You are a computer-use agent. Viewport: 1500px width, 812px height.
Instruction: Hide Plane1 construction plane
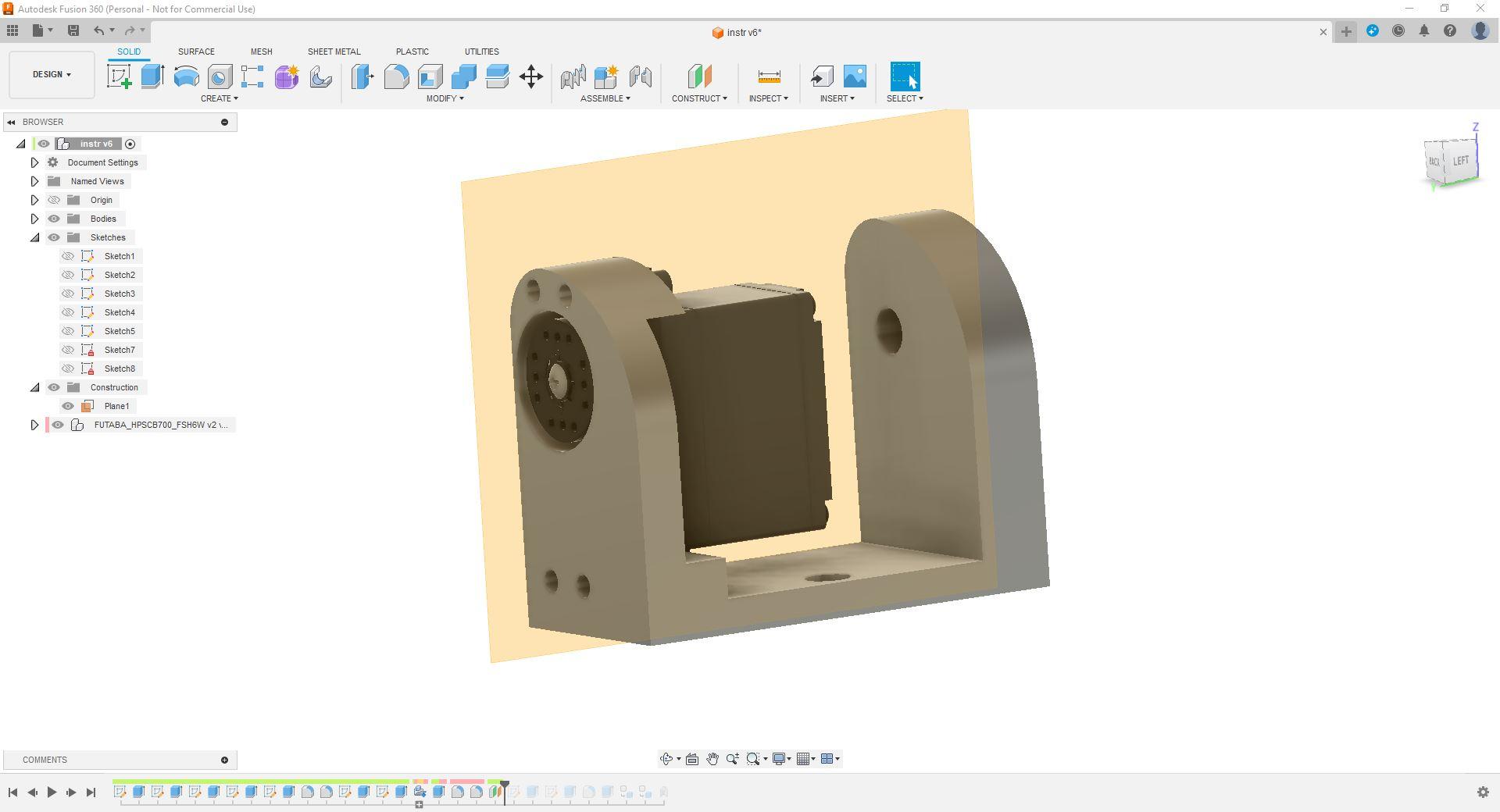pyautogui.click(x=68, y=406)
